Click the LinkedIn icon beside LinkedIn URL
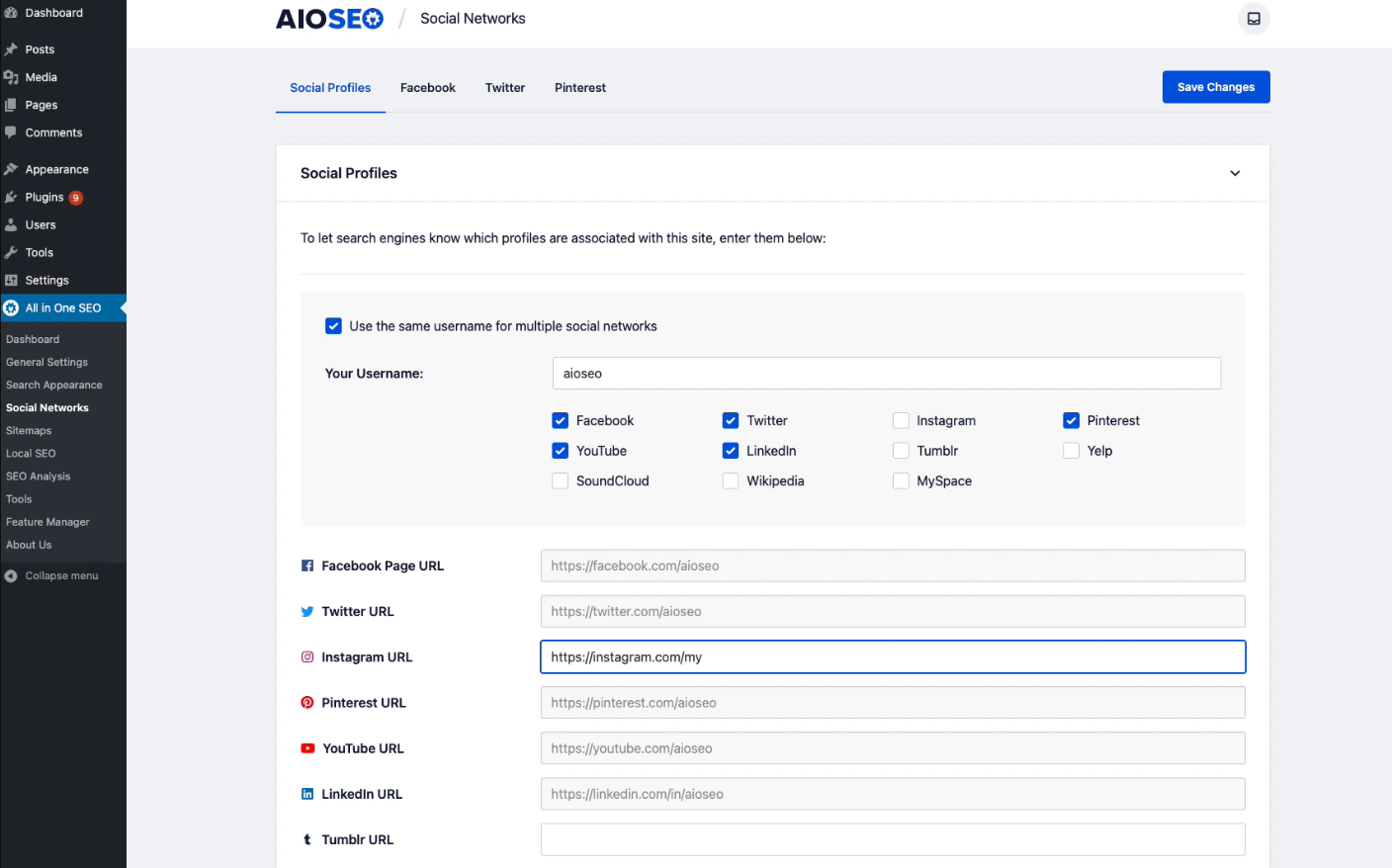Image resolution: width=1392 pixels, height=868 pixels. tap(307, 794)
